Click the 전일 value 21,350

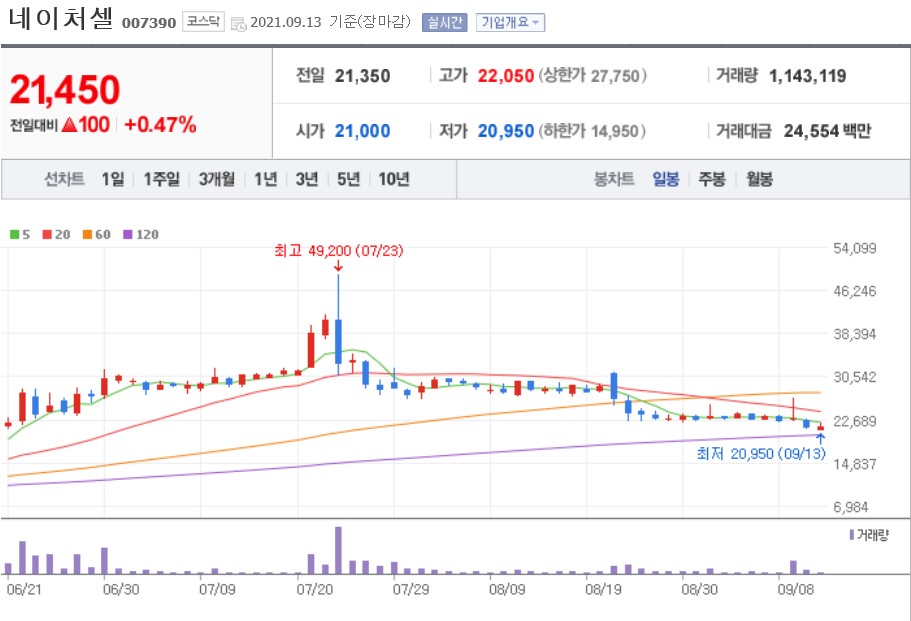coord(362,76)
